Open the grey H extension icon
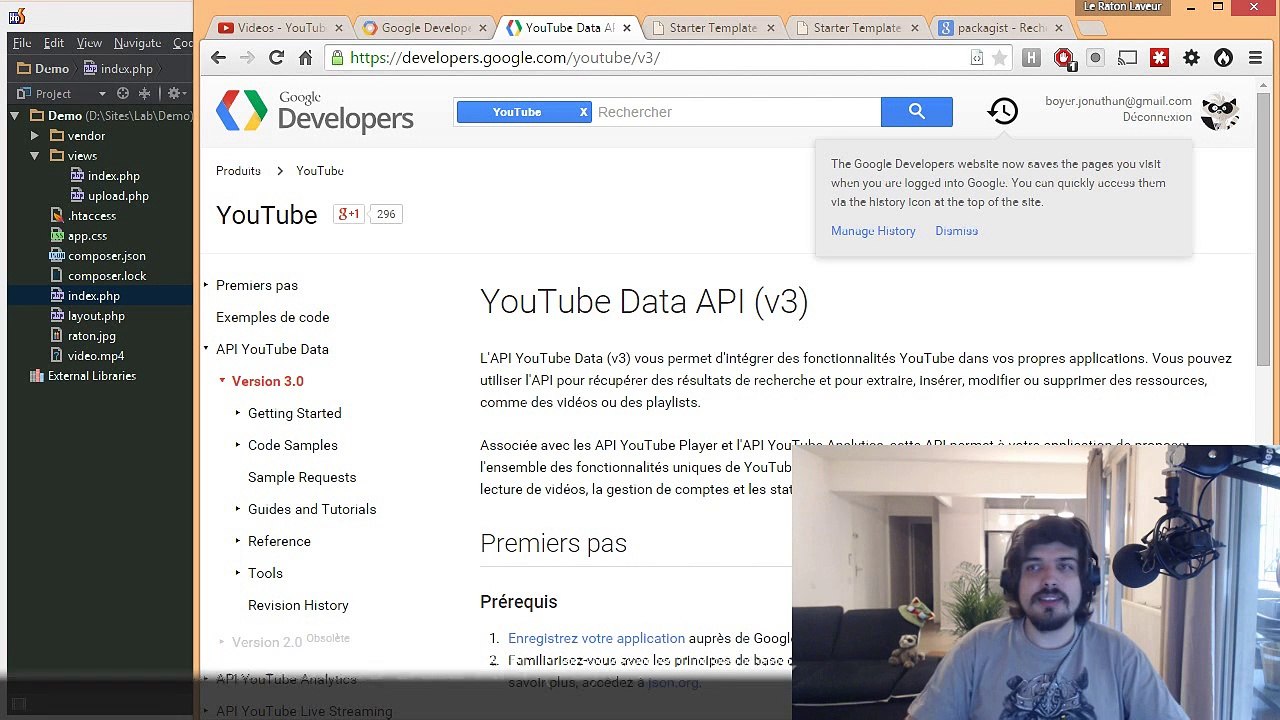Image resolution: width=1280 pixels, height=720 pixels. tap(1031, 58)
